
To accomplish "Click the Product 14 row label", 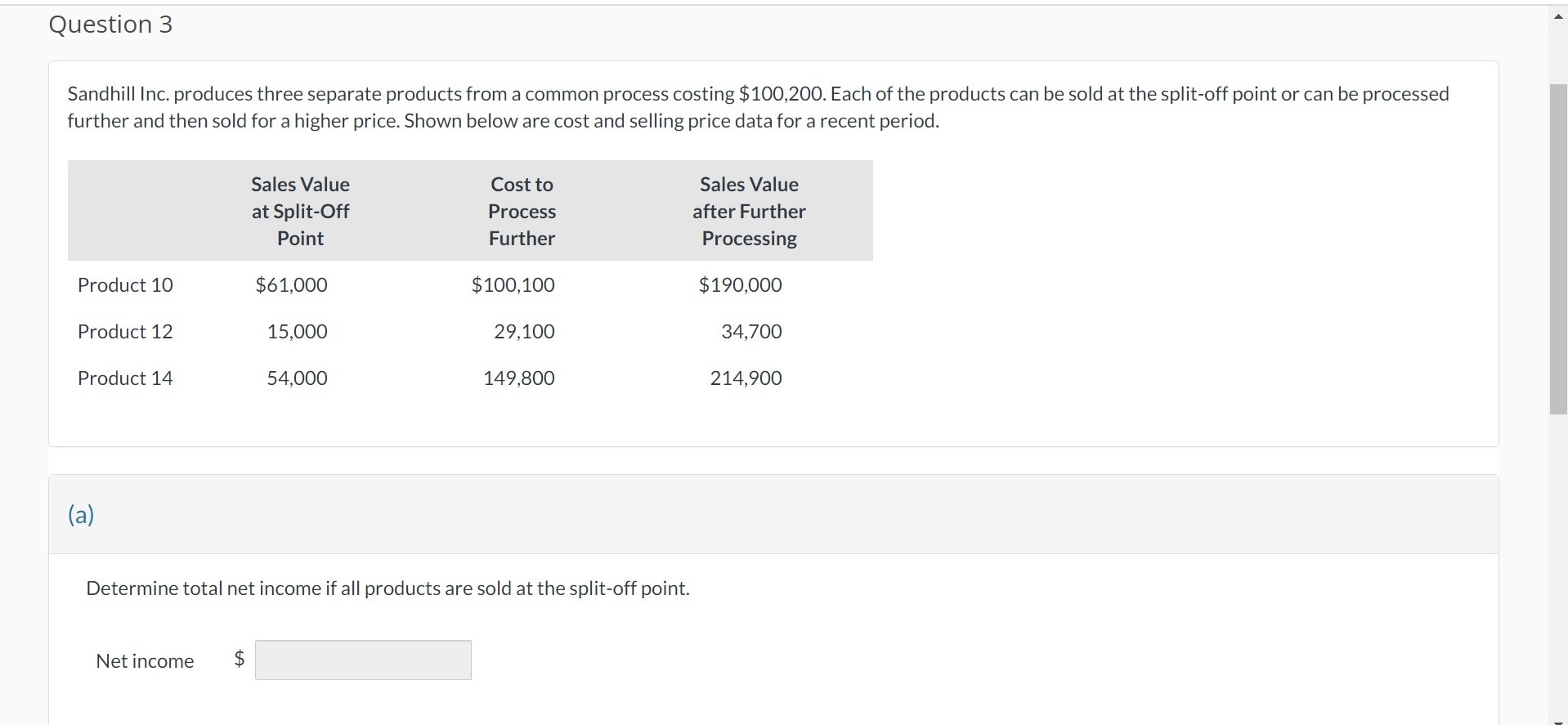I will click(x=125, y=378).
